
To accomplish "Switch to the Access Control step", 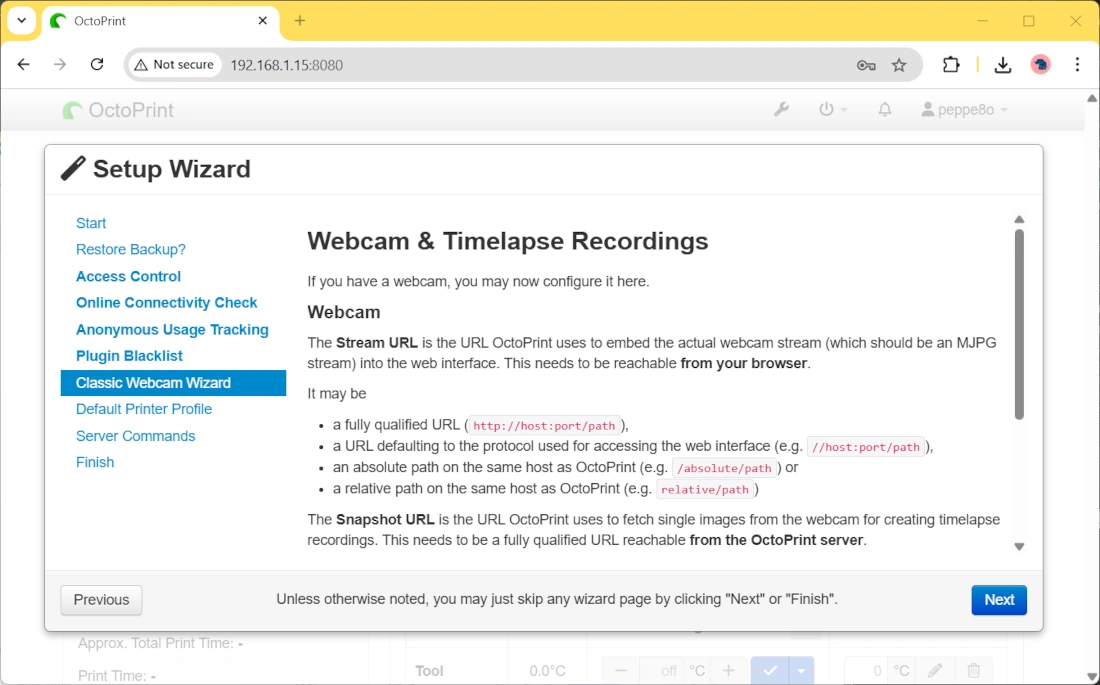I will coord(128,277).
